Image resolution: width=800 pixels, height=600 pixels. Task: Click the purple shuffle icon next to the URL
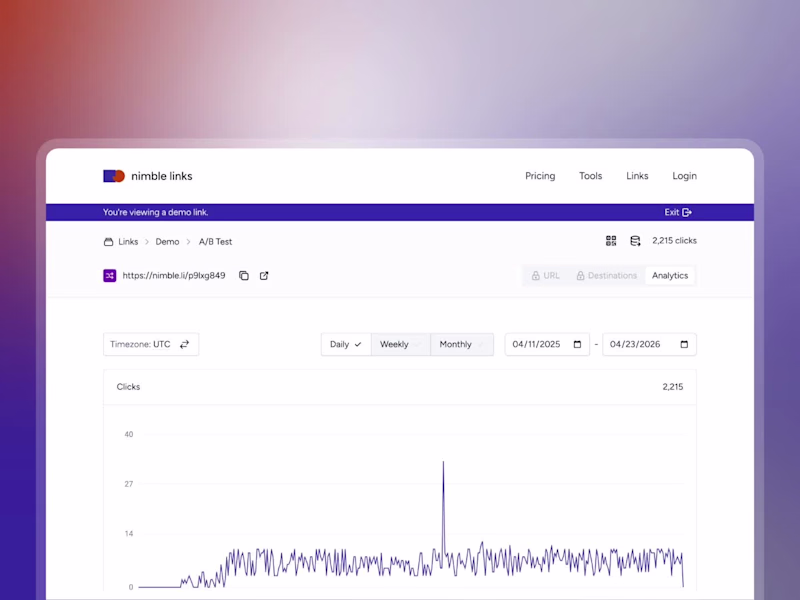click(110, 275)
